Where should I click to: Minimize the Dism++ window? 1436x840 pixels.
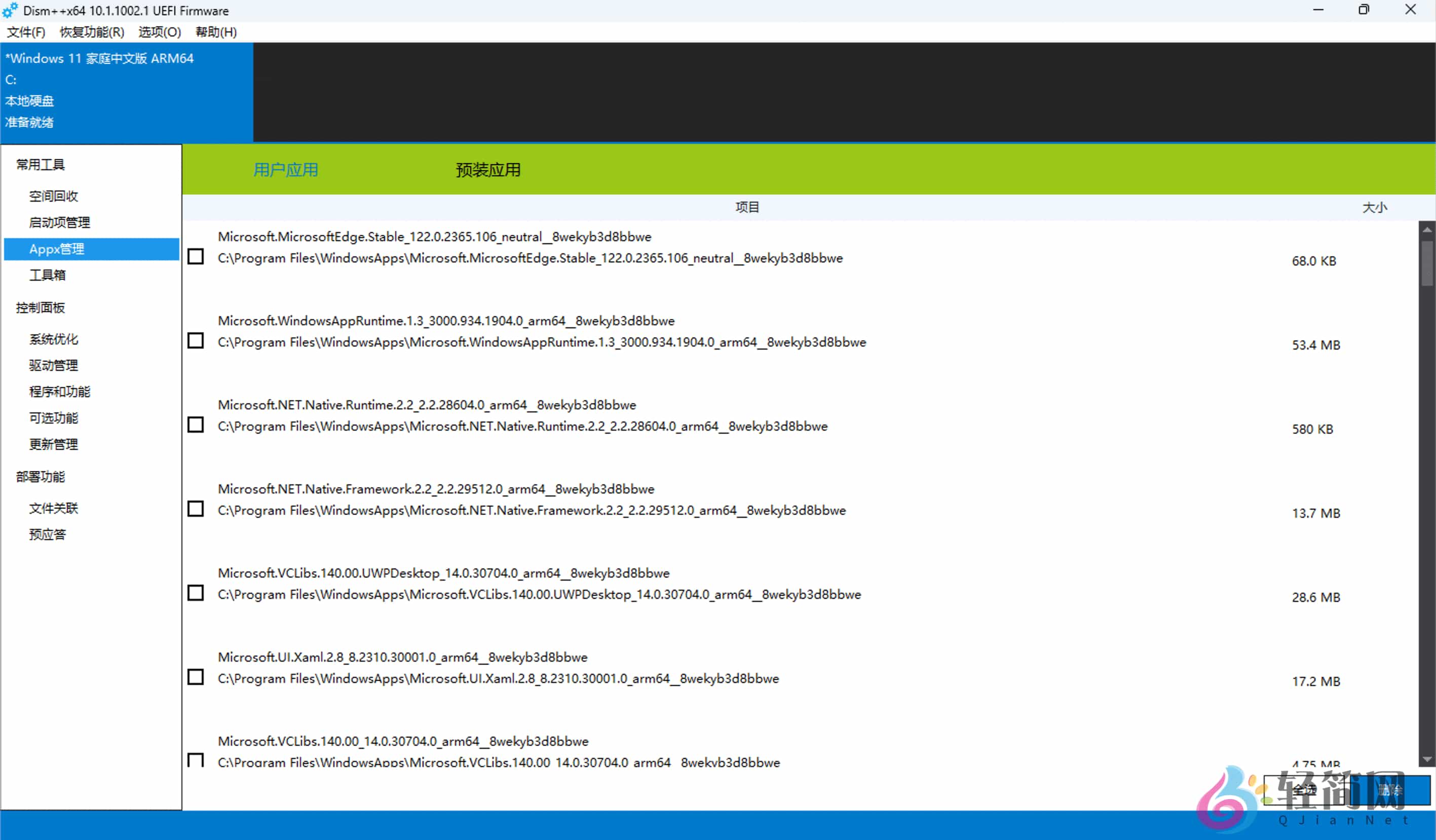[x=1318, y=10]
